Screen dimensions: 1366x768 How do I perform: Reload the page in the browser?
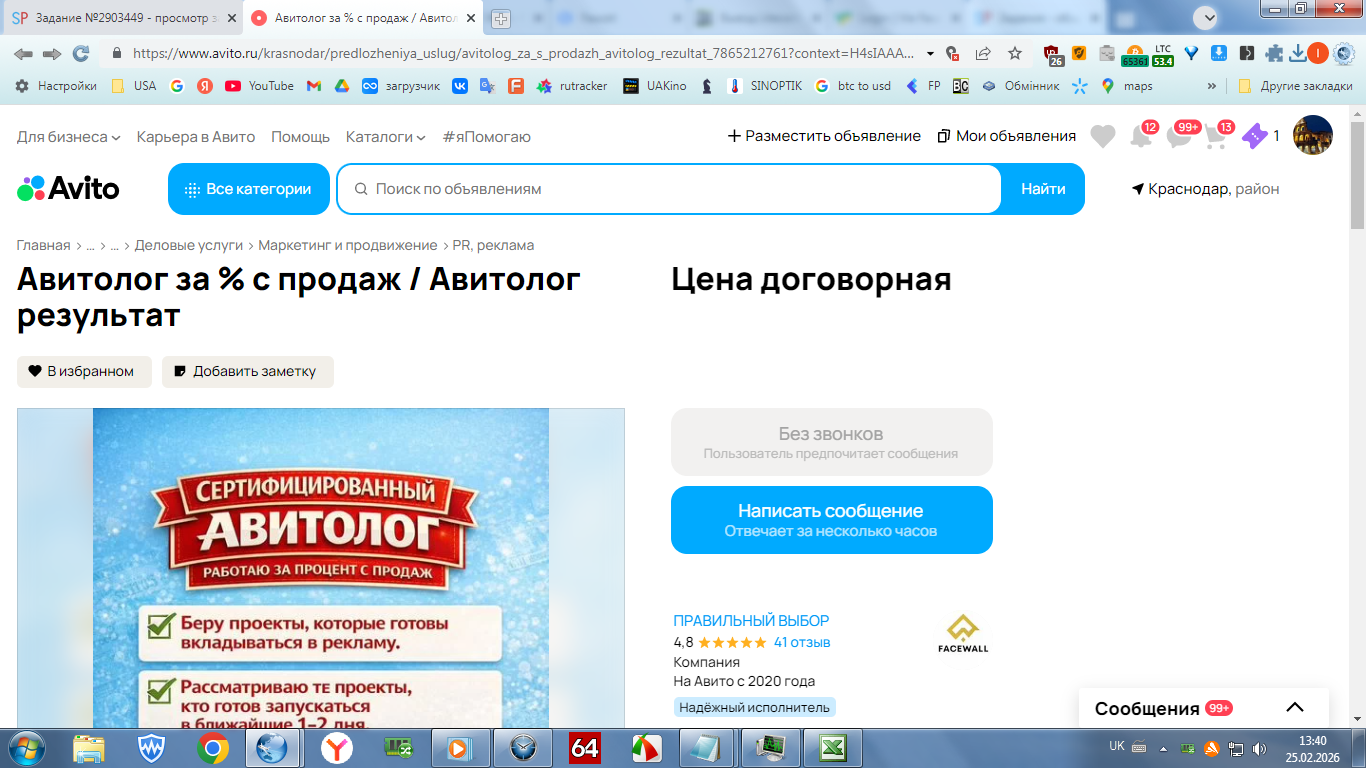pos(81,53)
